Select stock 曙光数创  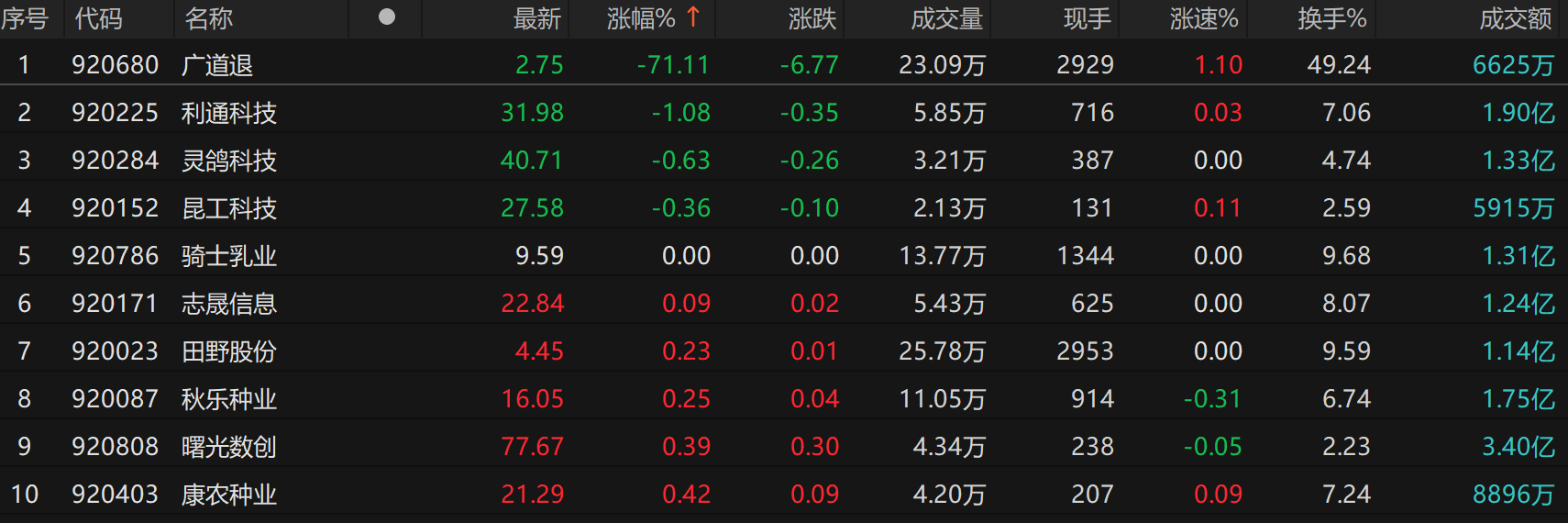(229, 447)
